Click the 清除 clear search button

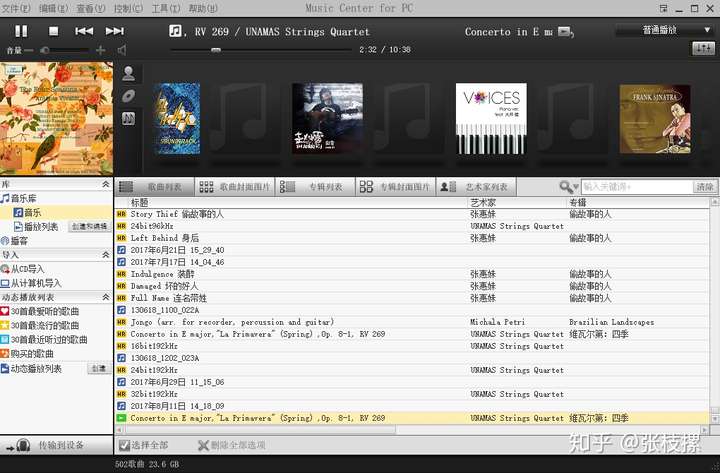[705, 187]
